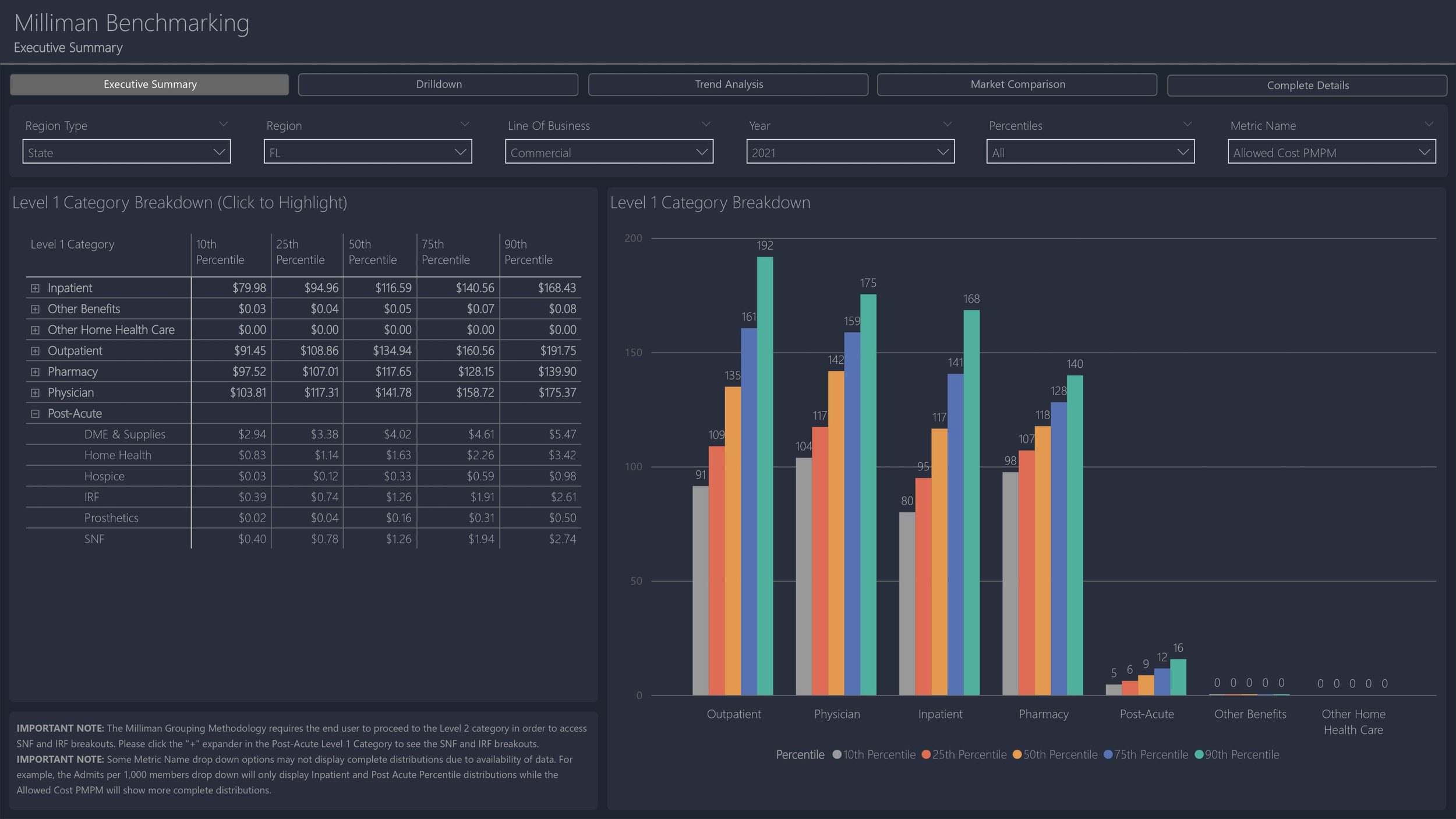Click the 90th Percentile legend swatch
Image resolution: width=1456 pixels, height=819 pixels.
pos(1199,755)
